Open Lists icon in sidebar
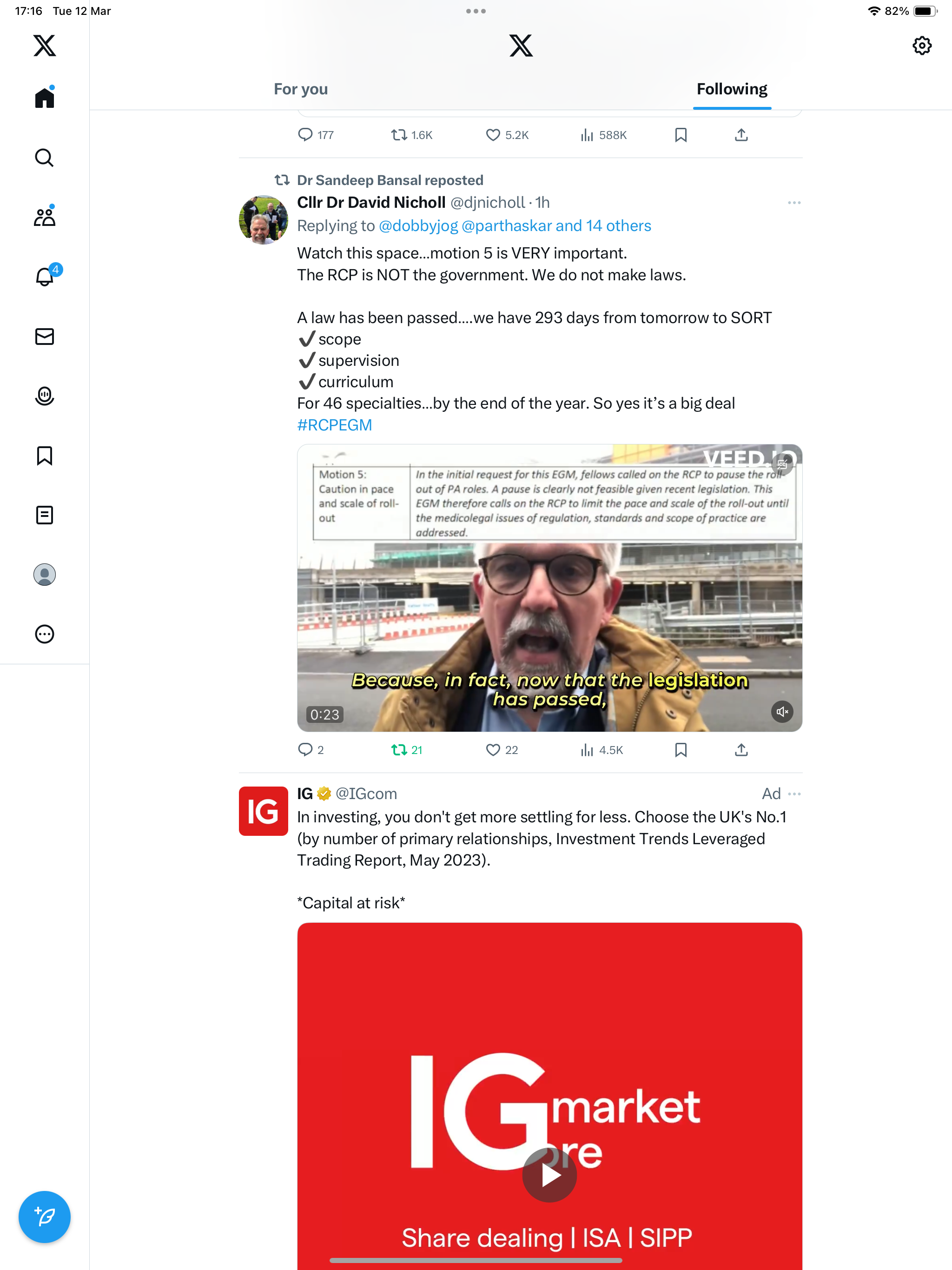The image size is (952, 1270). (44, 515)
